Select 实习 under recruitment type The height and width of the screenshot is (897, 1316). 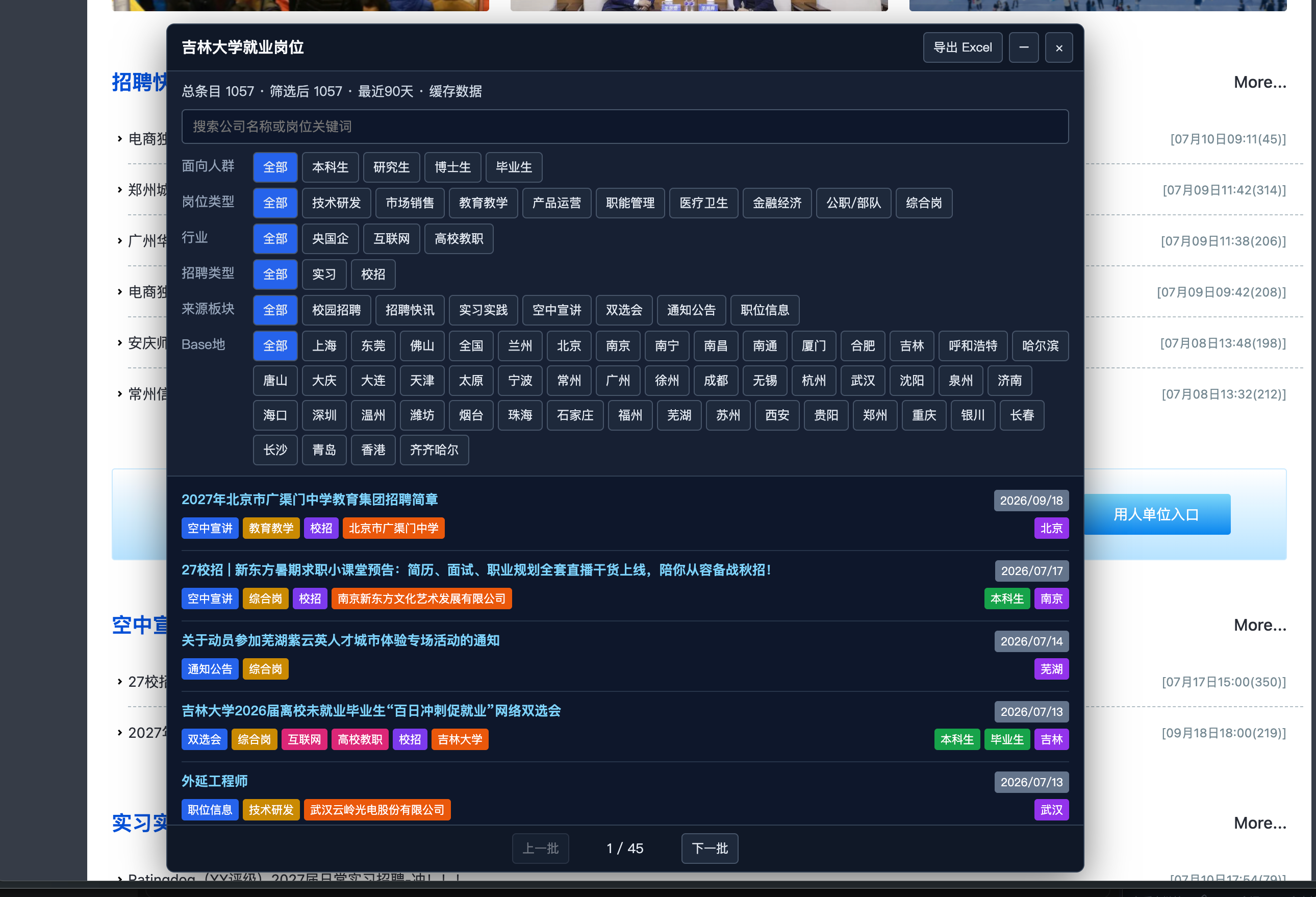[x=324, y=274]
